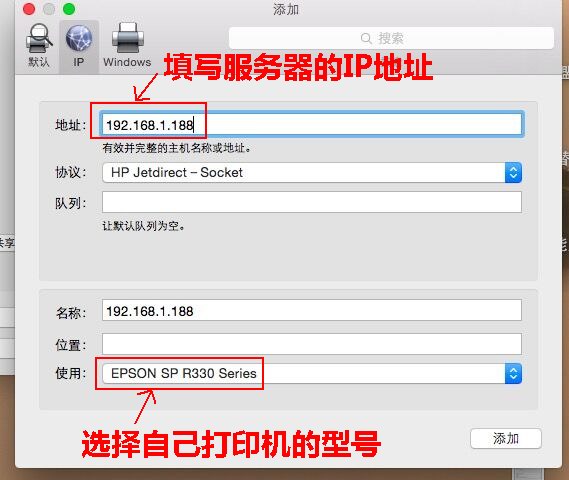Switch to the 默认 tab label
Viewport: 569px width, 480px height.
point(39,62)
